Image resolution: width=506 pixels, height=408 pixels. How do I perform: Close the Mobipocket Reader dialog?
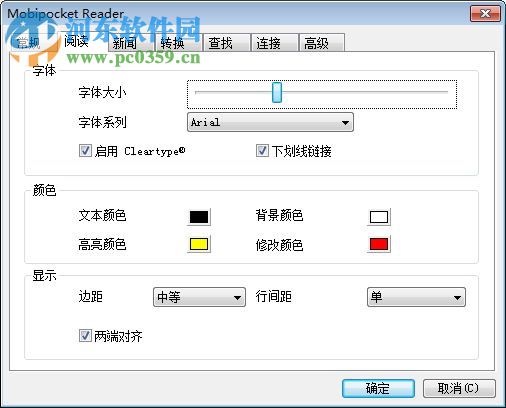pyautogui.click(x=485, y=14)
